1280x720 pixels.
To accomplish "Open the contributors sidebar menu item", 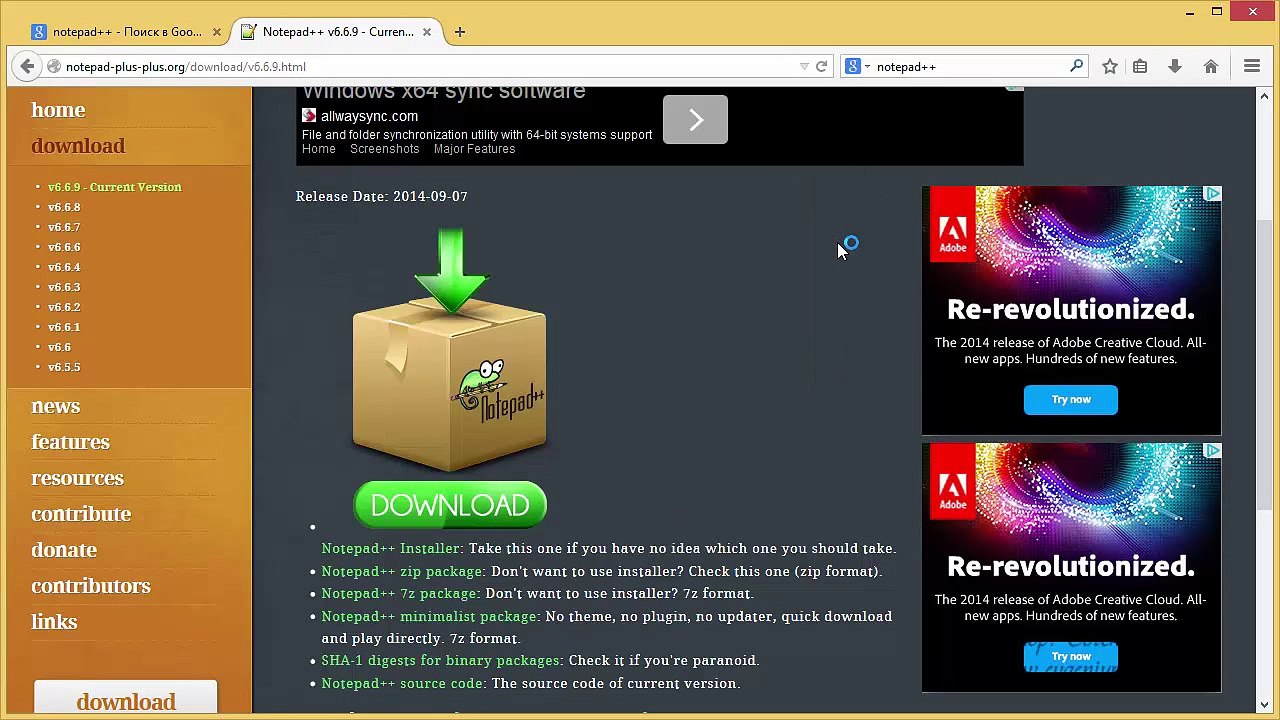I will (91, 586).
